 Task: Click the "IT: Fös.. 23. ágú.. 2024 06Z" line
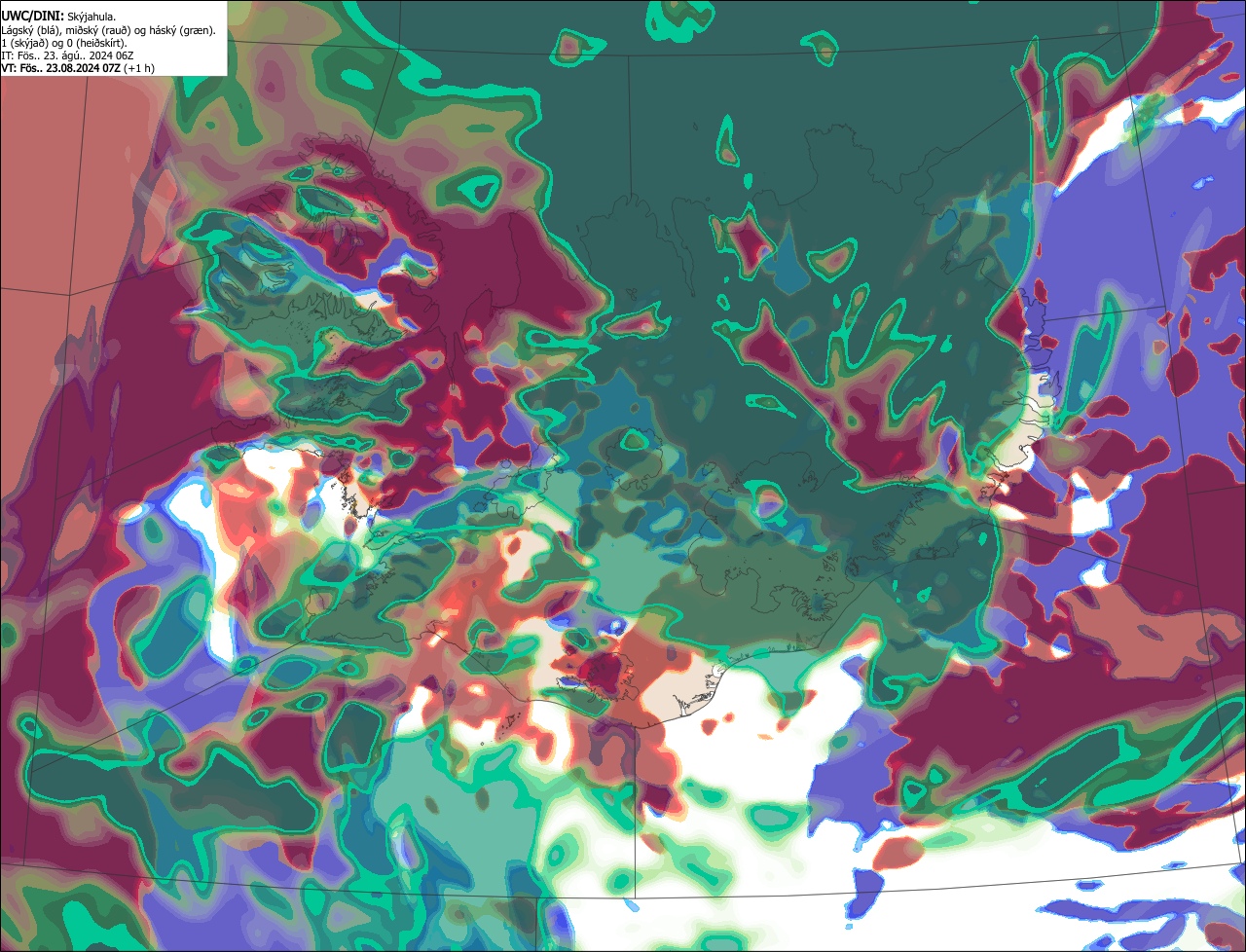[x=68, y=55]
